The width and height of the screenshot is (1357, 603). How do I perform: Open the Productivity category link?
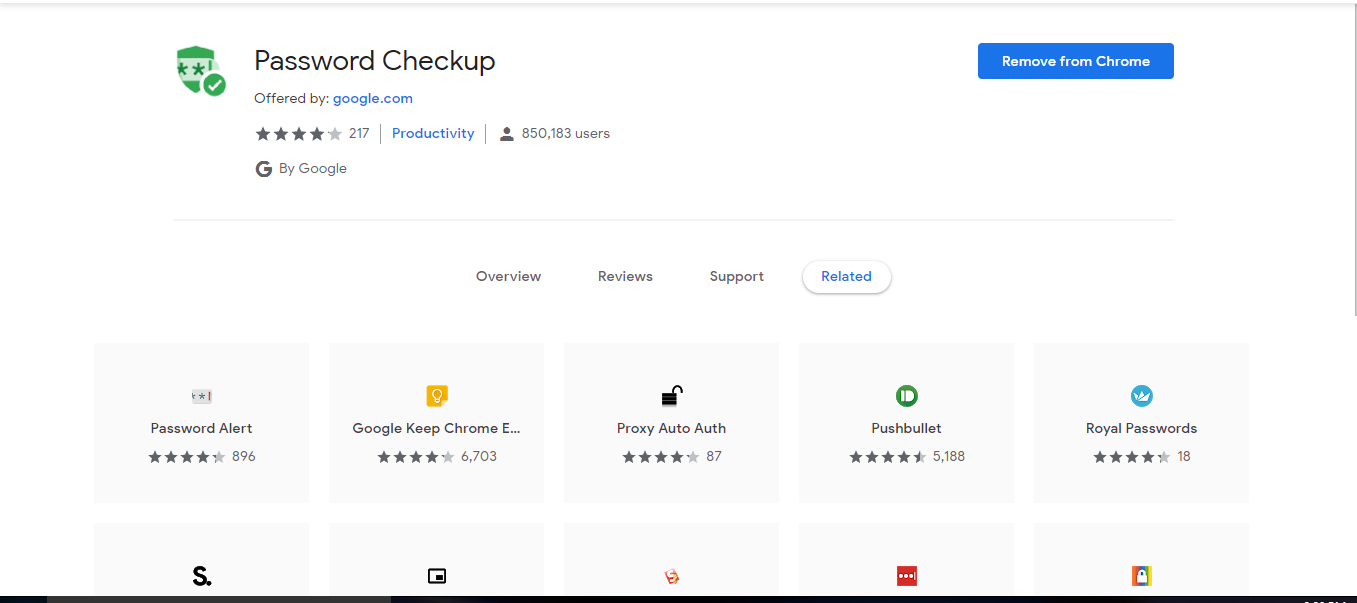click(x=433, y=134)
